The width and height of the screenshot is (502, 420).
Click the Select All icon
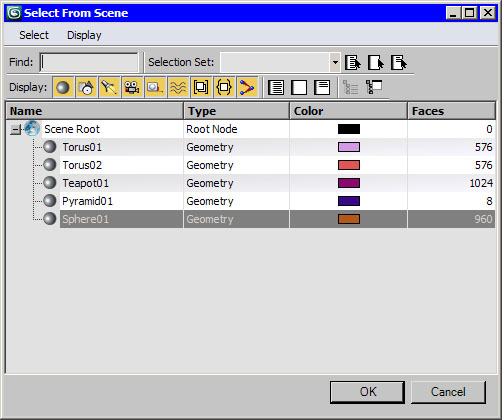(x=353, y=62)
